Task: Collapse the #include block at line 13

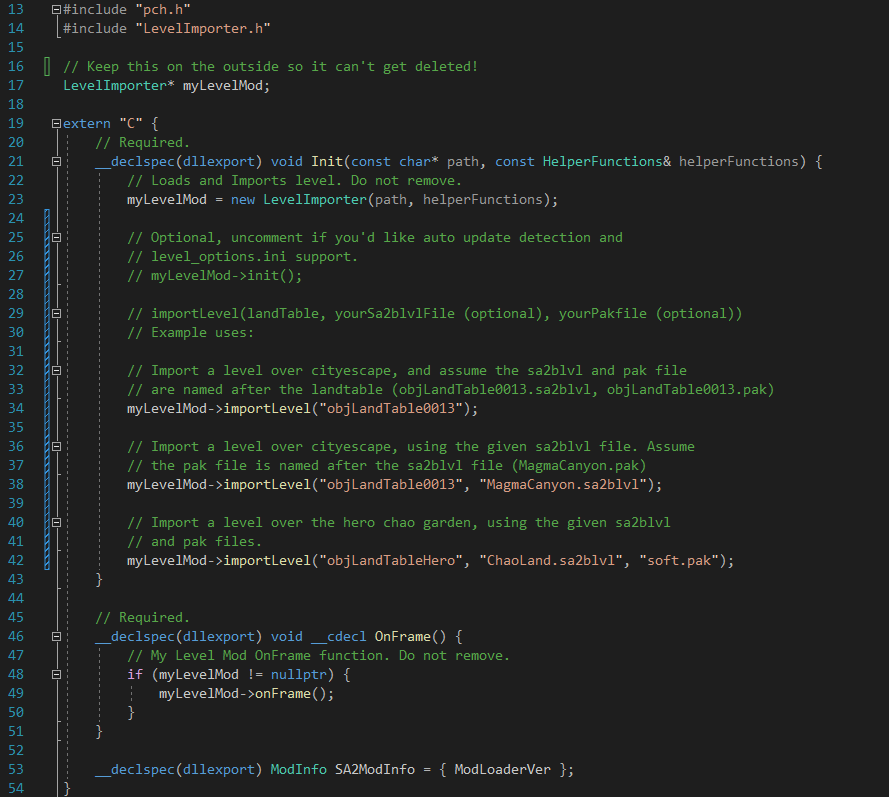Action: [56, 10]
